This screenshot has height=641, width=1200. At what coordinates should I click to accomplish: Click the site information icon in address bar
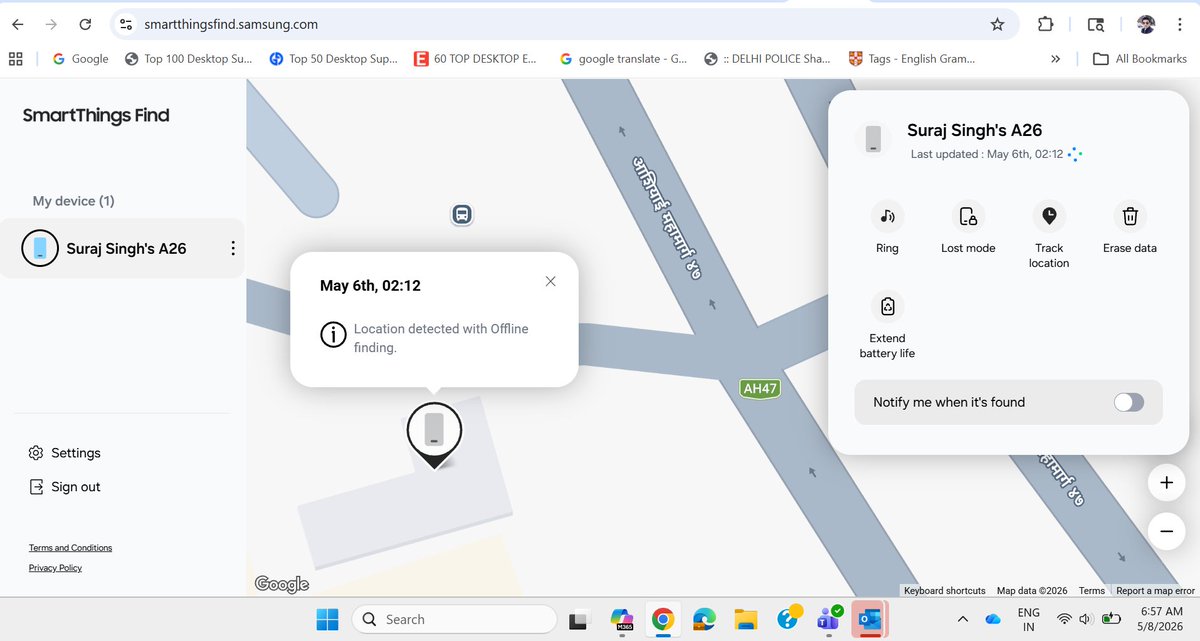point(124,24)
